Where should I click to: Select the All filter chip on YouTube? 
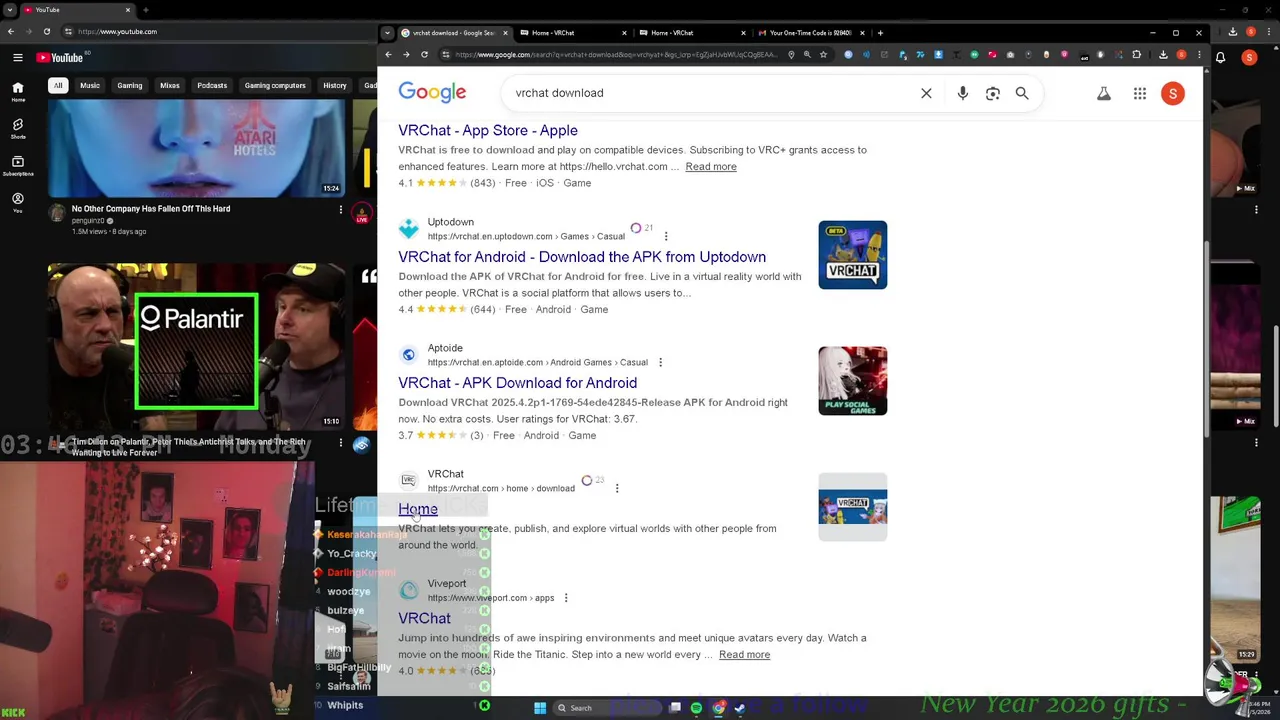click(x=58, y=85)
